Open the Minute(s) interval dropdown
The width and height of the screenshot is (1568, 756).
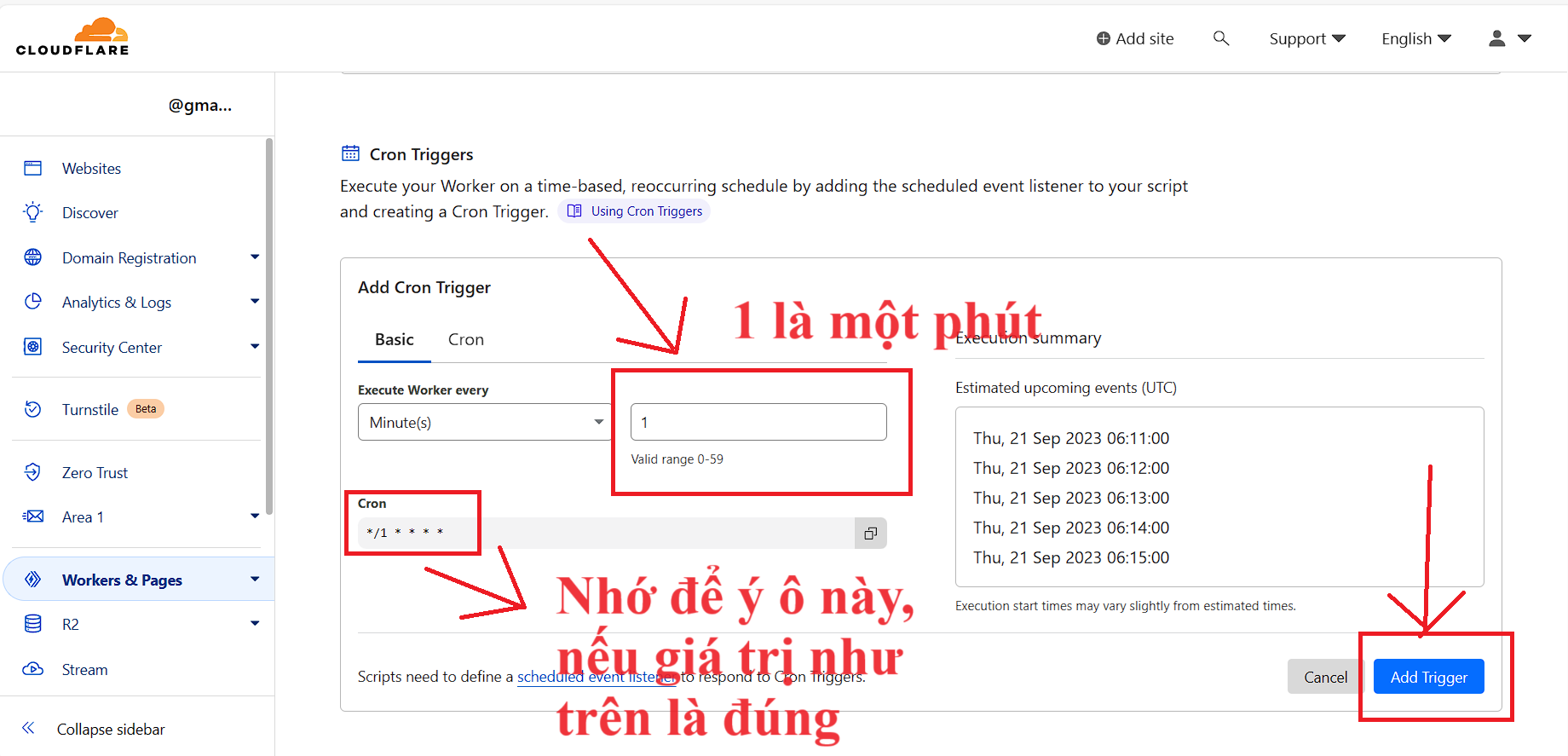point(485,422)
